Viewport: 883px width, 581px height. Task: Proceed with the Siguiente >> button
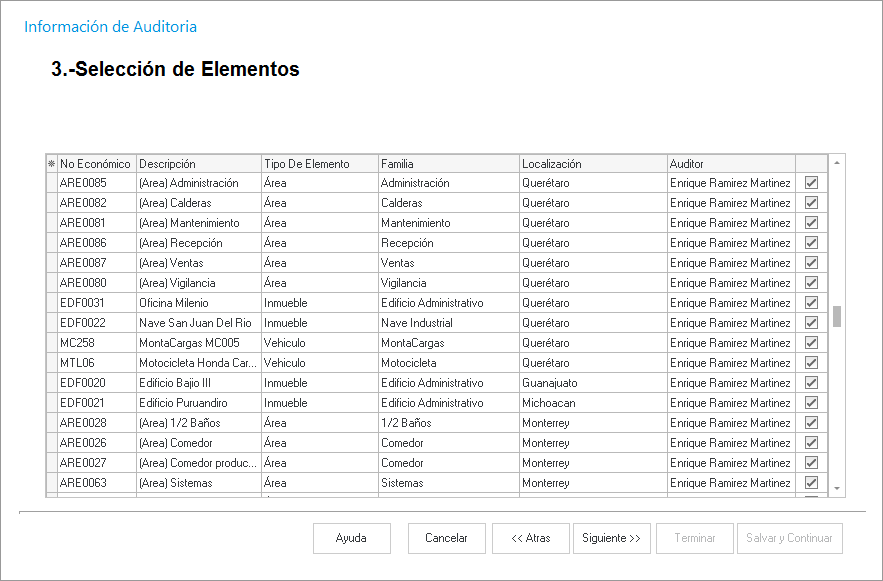click(x=611, y=538)
